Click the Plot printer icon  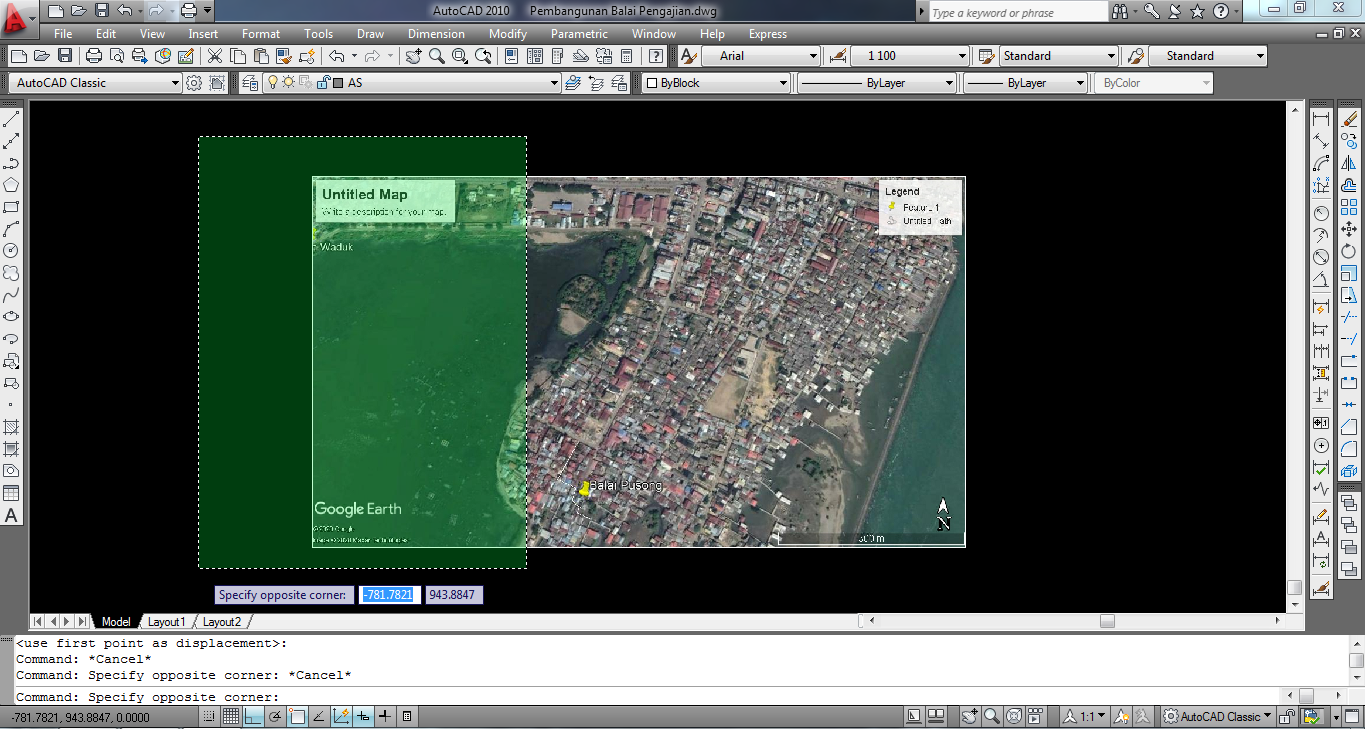point(93,56)
